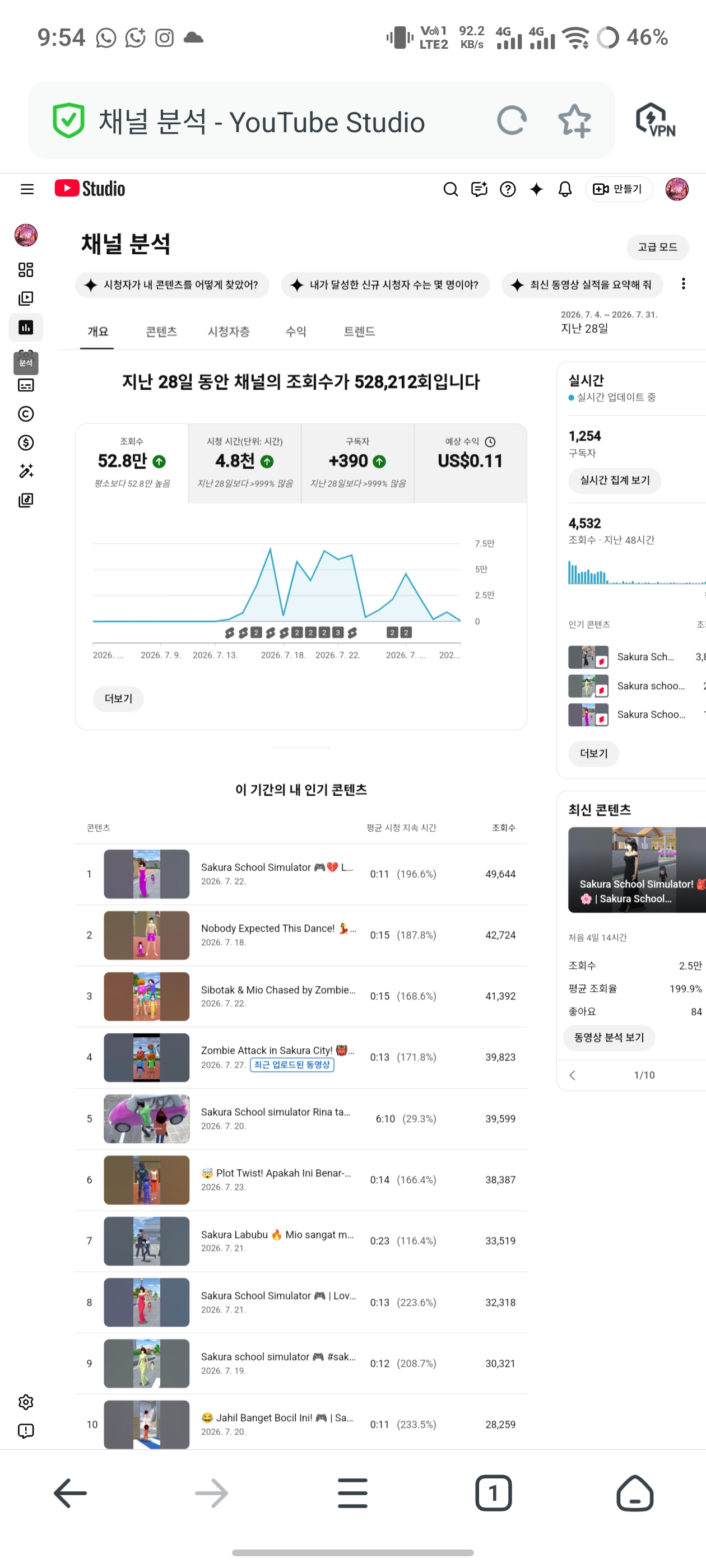
Task: Go to Dashboard sidebar icon
Action: pyautogui.click(x=26, y=270)
